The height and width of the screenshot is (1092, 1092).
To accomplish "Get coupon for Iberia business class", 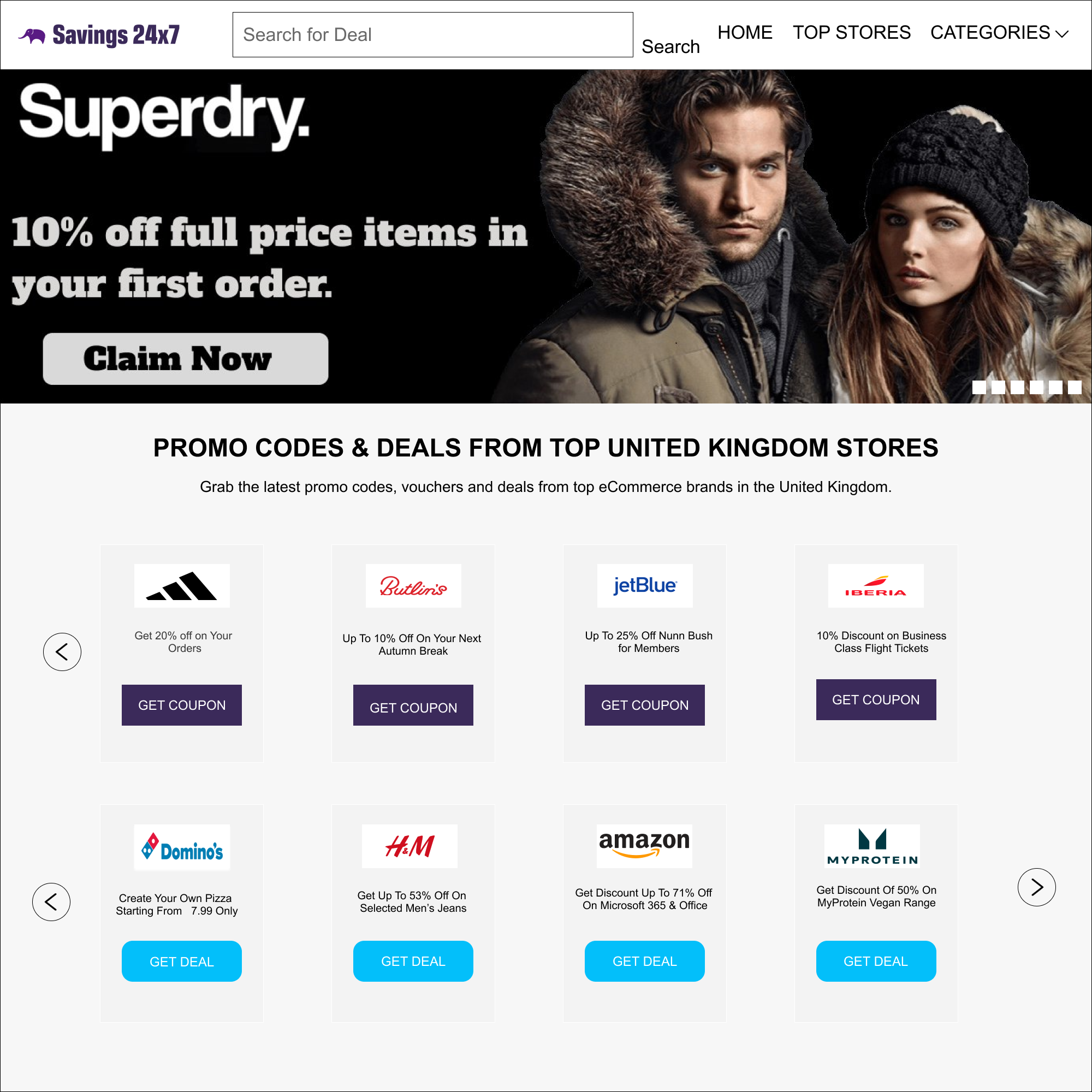I will click(x=876, y=700).
